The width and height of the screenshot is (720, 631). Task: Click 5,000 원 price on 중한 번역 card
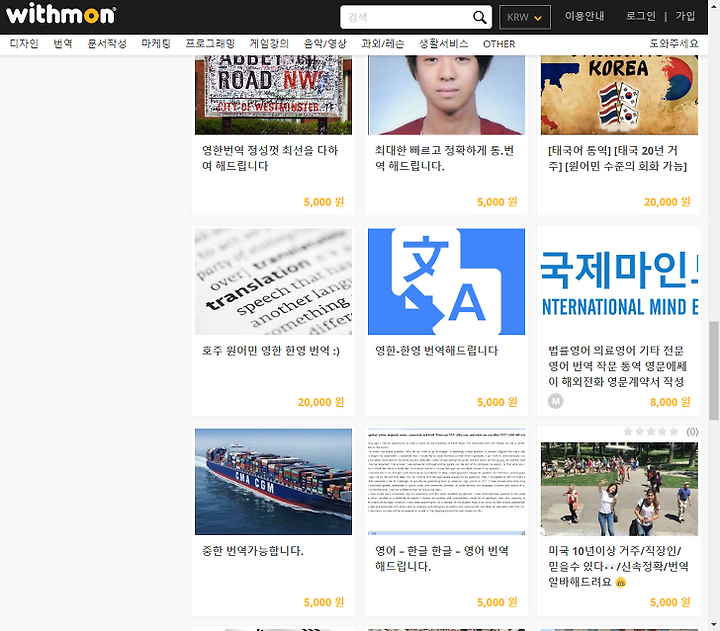coord(324,603)
